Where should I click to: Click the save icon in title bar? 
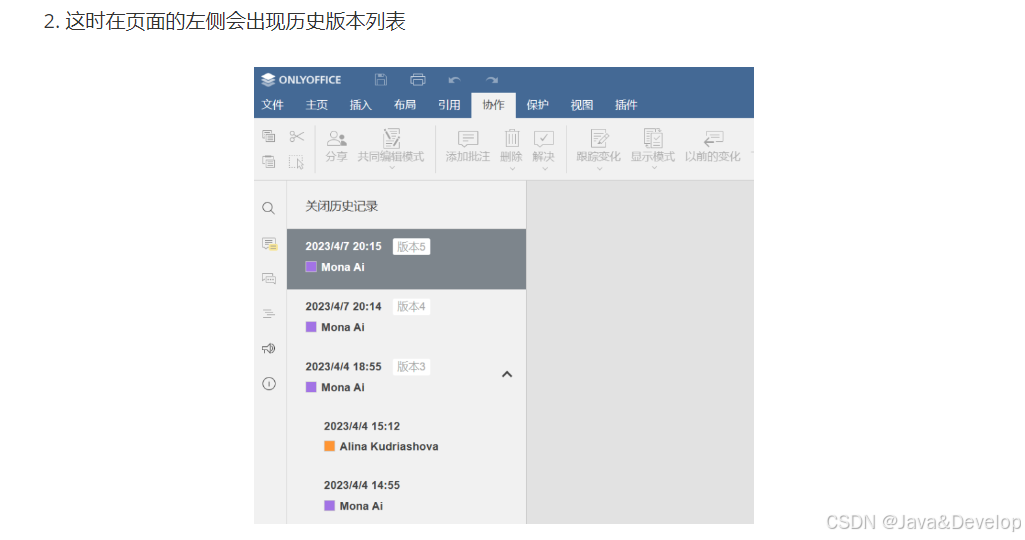(x=380, y=80)
